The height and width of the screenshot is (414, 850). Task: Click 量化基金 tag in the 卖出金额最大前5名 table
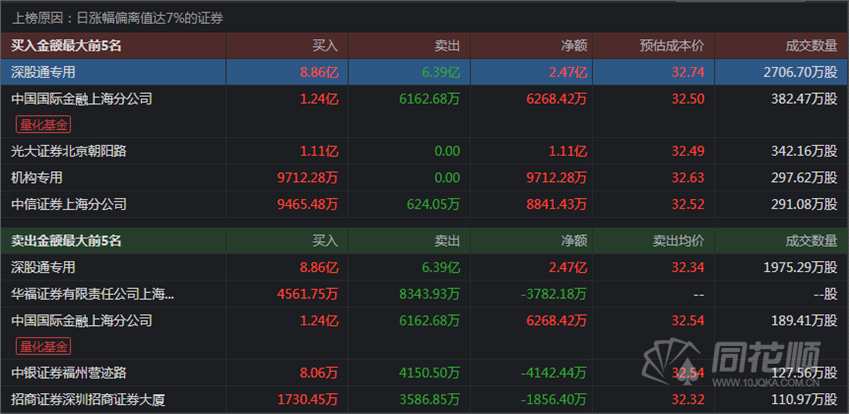coord(44,346)
